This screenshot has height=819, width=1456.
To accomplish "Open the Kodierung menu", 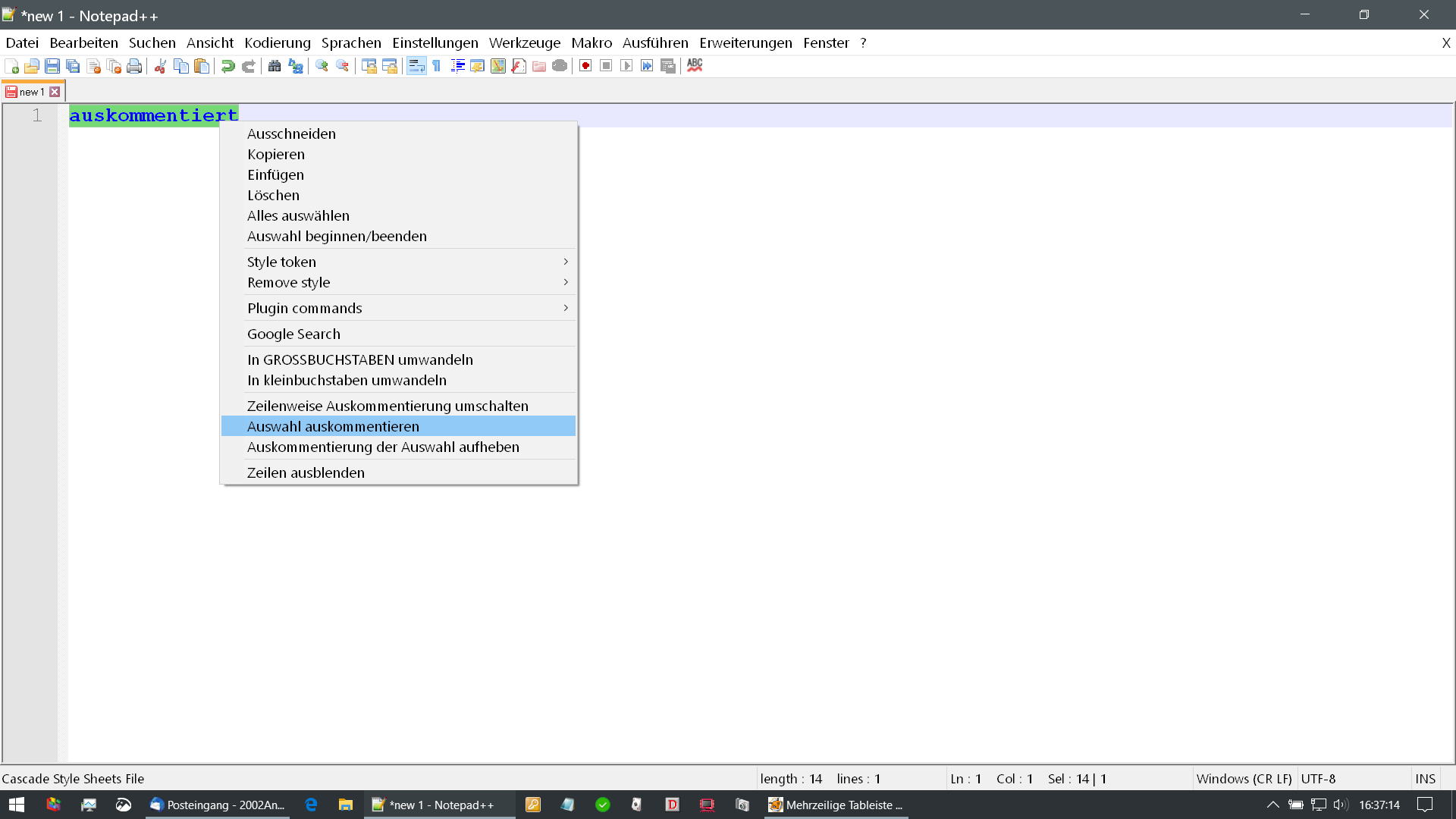I will point(278,43).
